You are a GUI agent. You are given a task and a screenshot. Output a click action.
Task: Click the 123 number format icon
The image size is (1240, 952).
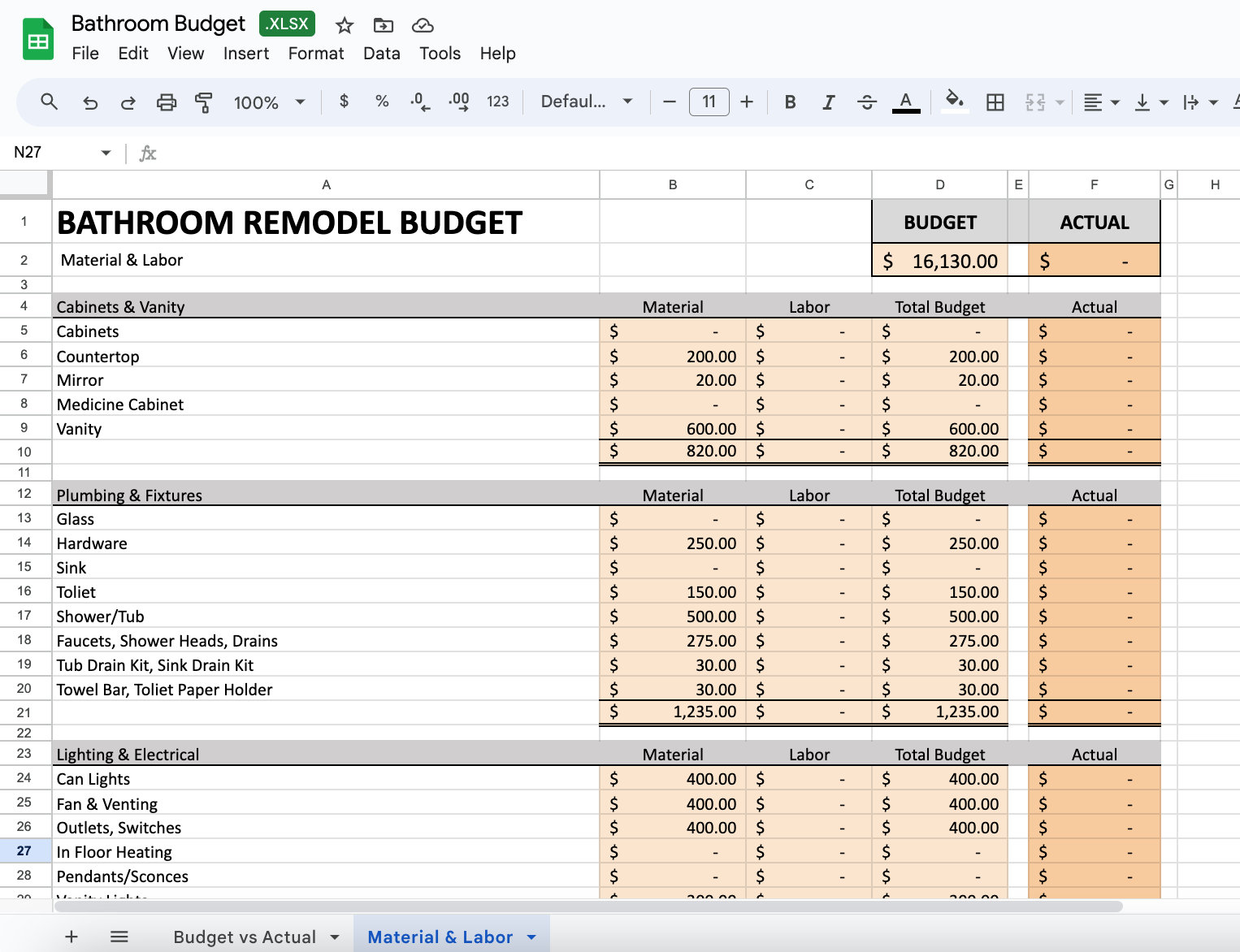(x=498, y=102)
